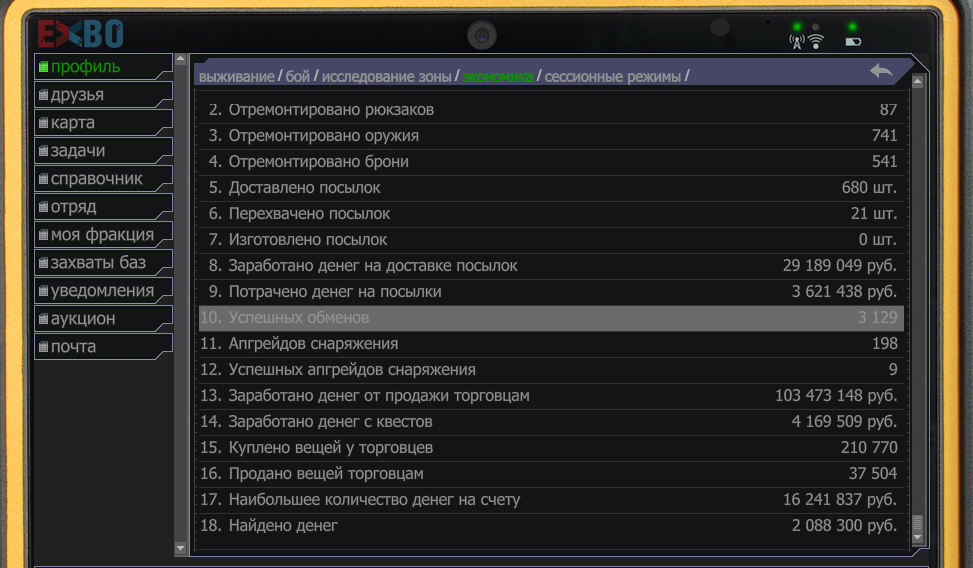Click the stats list scroll-down arrow

pyautogui.click(x=918, y=538)
